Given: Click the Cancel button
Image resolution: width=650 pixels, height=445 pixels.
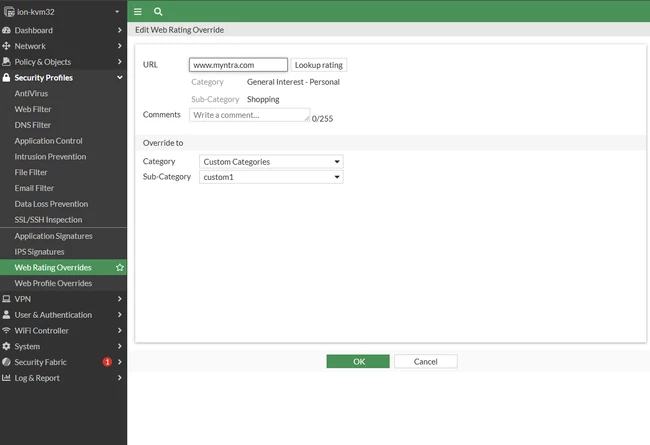Looking at the screenshot, I should [x=426, y=361].
